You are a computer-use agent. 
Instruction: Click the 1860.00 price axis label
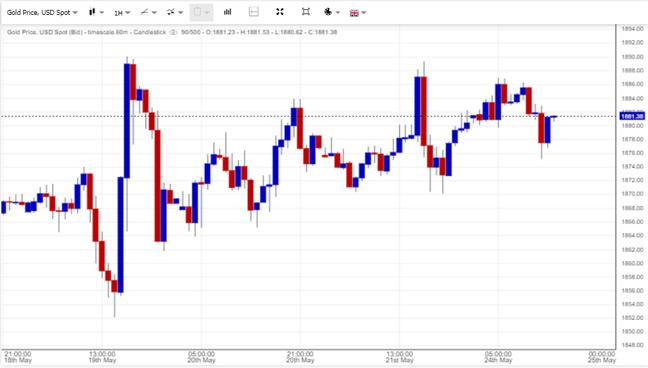click(633, 263)
